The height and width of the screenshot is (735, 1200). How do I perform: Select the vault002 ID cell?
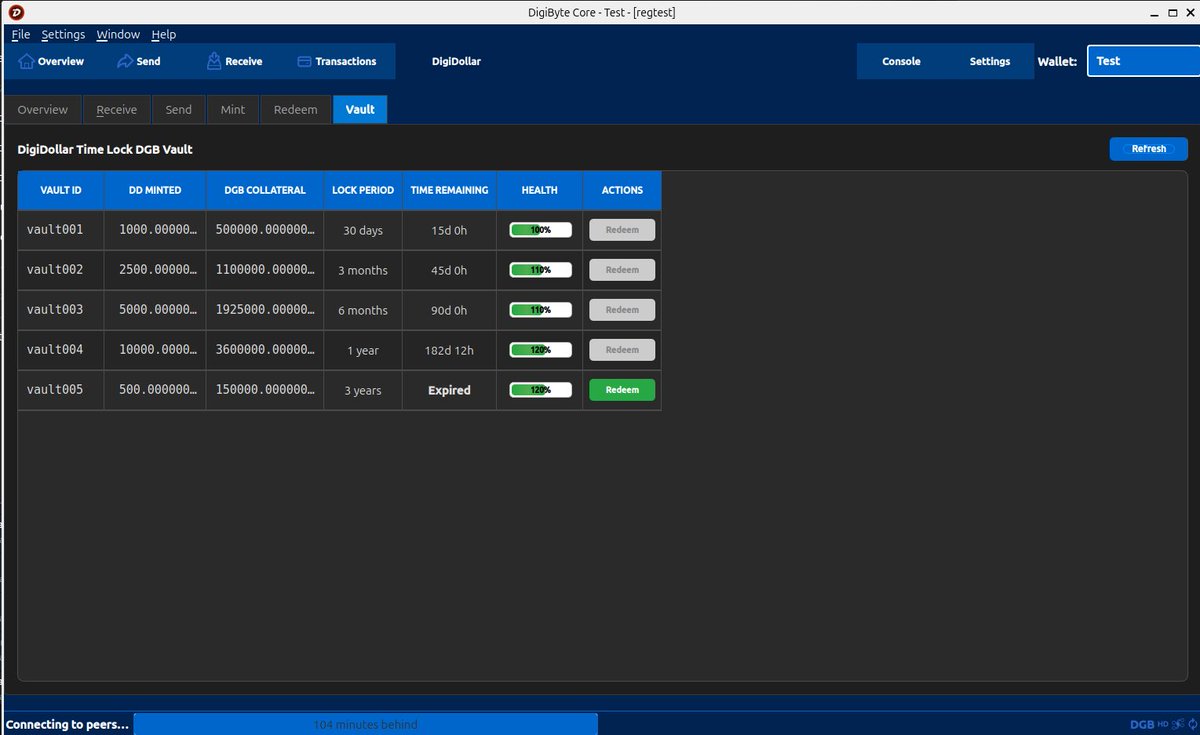(61, 270)
